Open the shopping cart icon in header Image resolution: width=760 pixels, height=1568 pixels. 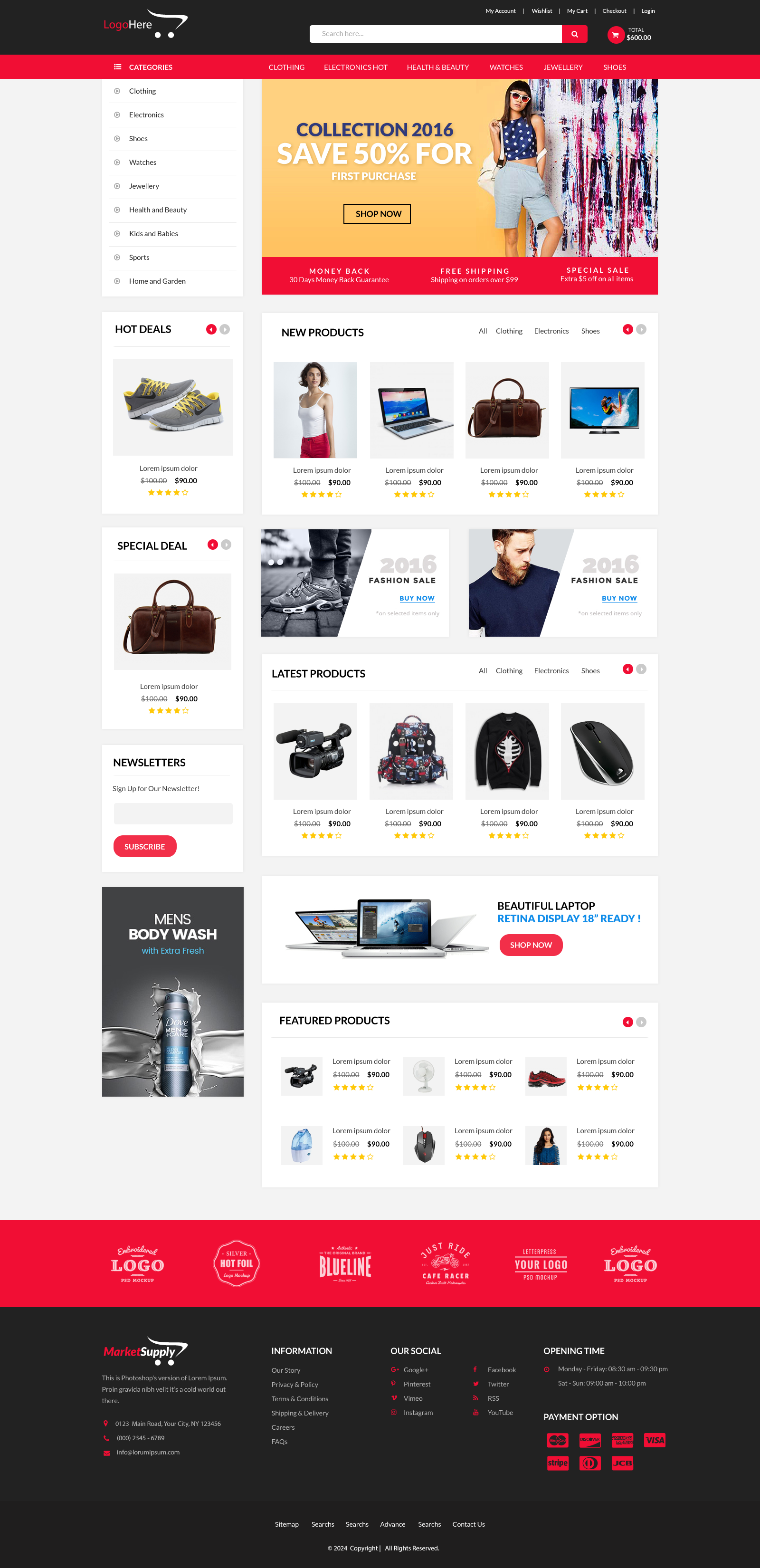pyautogui.click(x=615, y=35)
